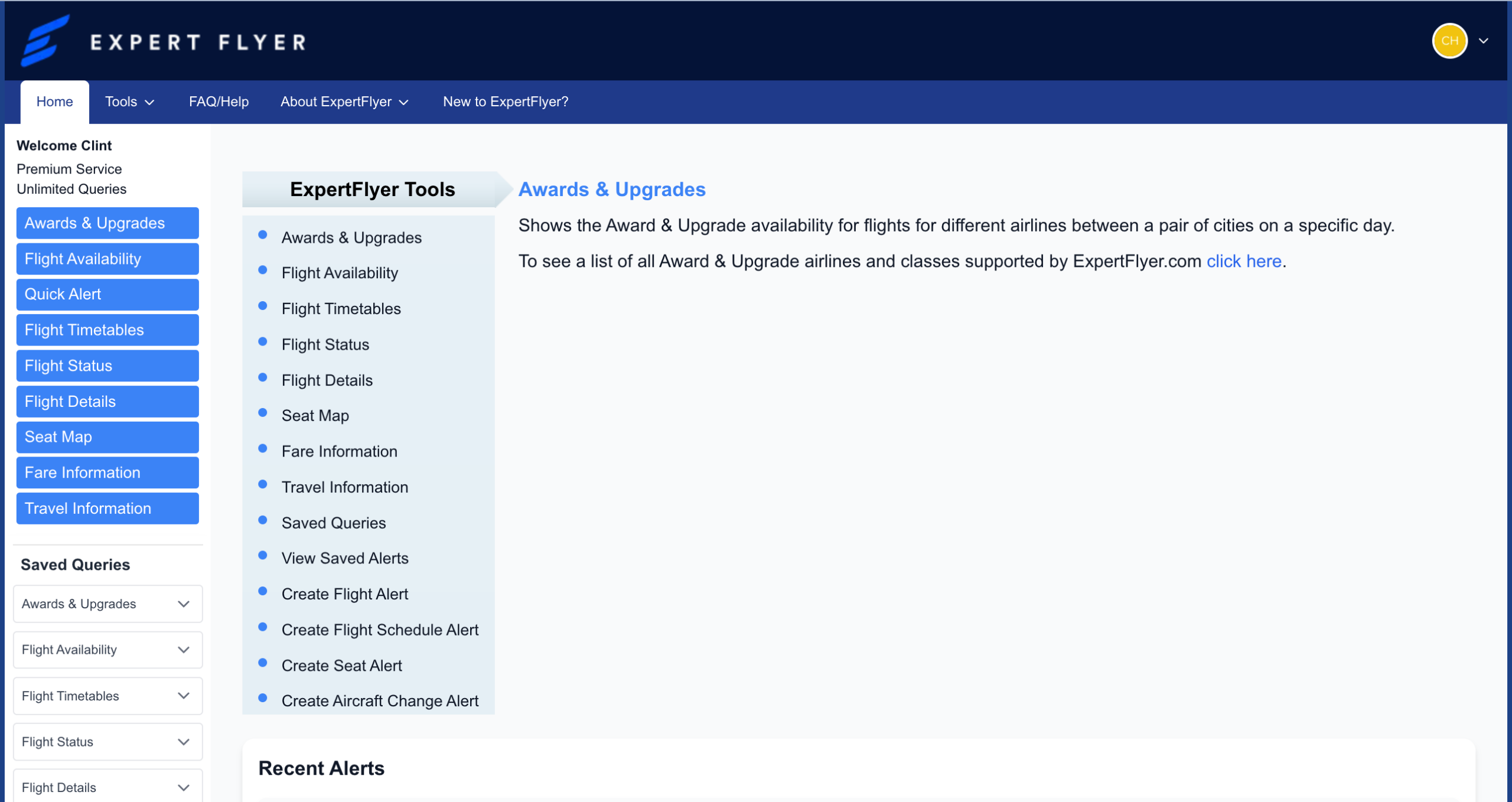The width and height of the screenshot is (1512, 802).
Task: Open New to ExpertFlyer? page
Action: [x=505, y=102]
